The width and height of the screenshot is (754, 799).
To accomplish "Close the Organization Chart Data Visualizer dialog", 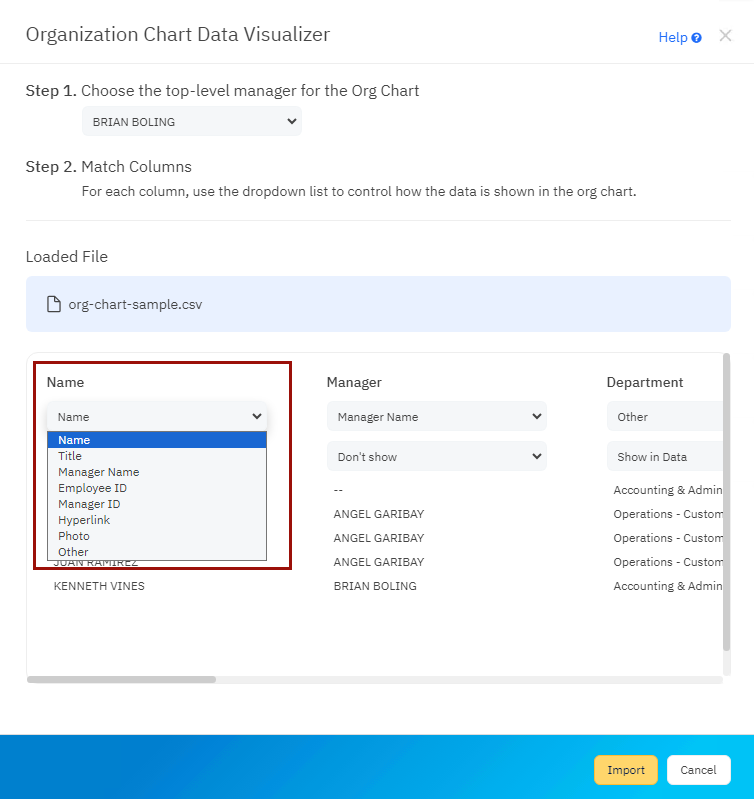I will point(725,36).
